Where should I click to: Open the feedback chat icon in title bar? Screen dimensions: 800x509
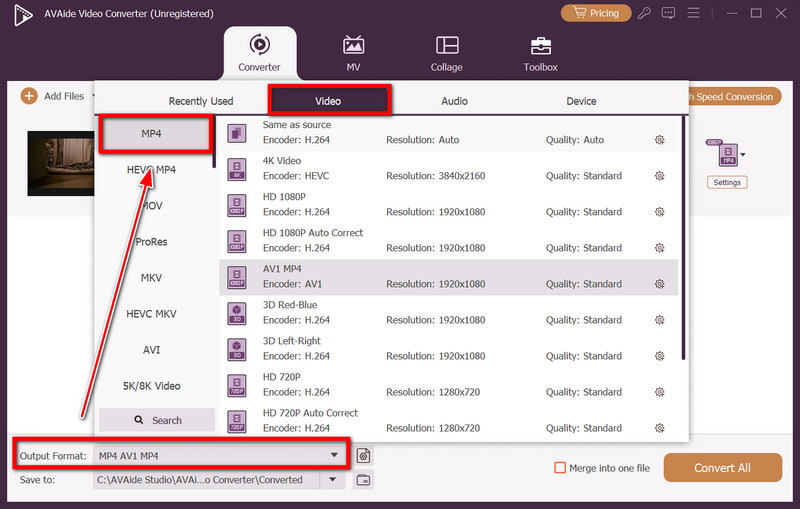click(669, 13)
